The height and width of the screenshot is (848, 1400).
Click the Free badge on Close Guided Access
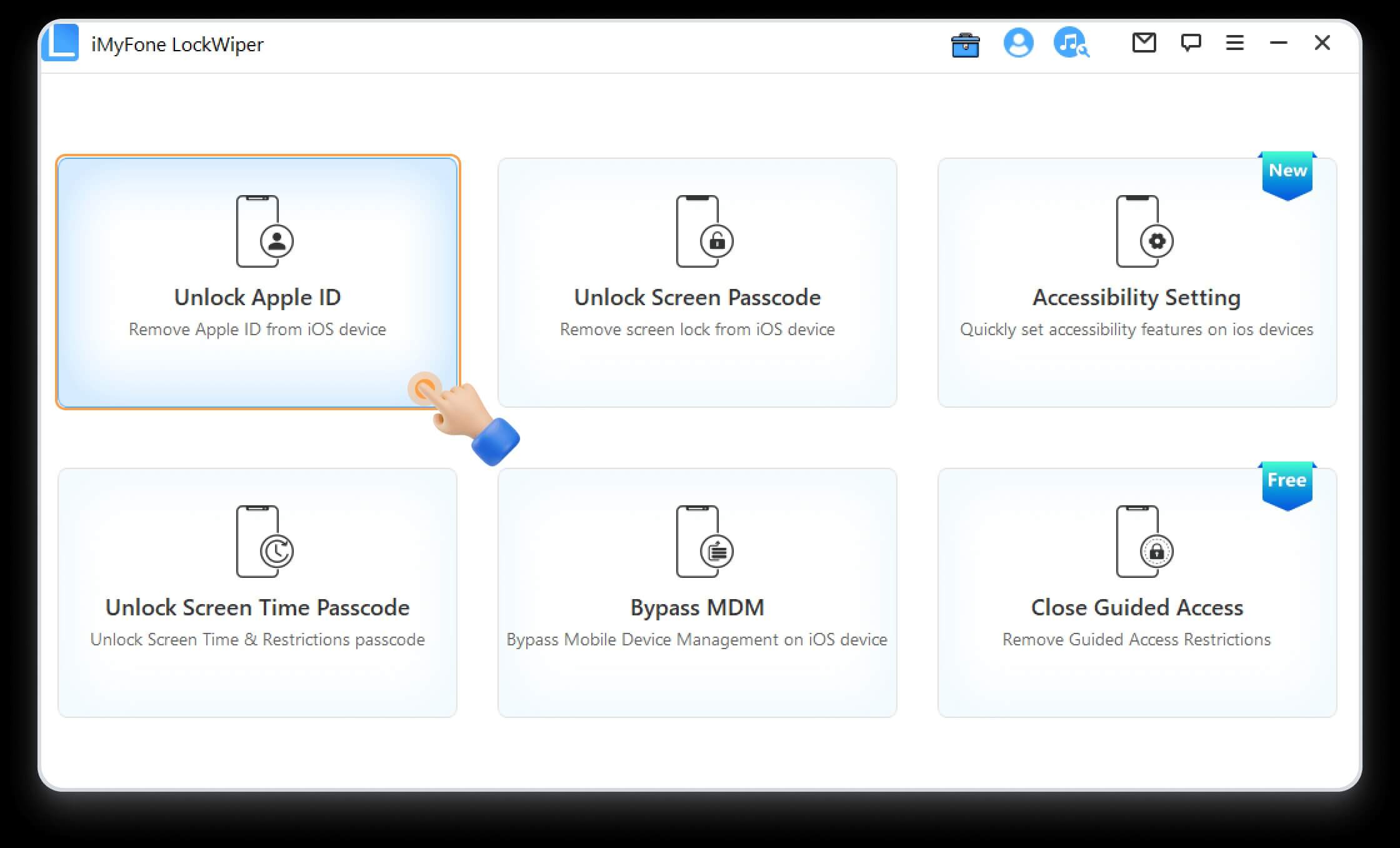point(1287,485)
